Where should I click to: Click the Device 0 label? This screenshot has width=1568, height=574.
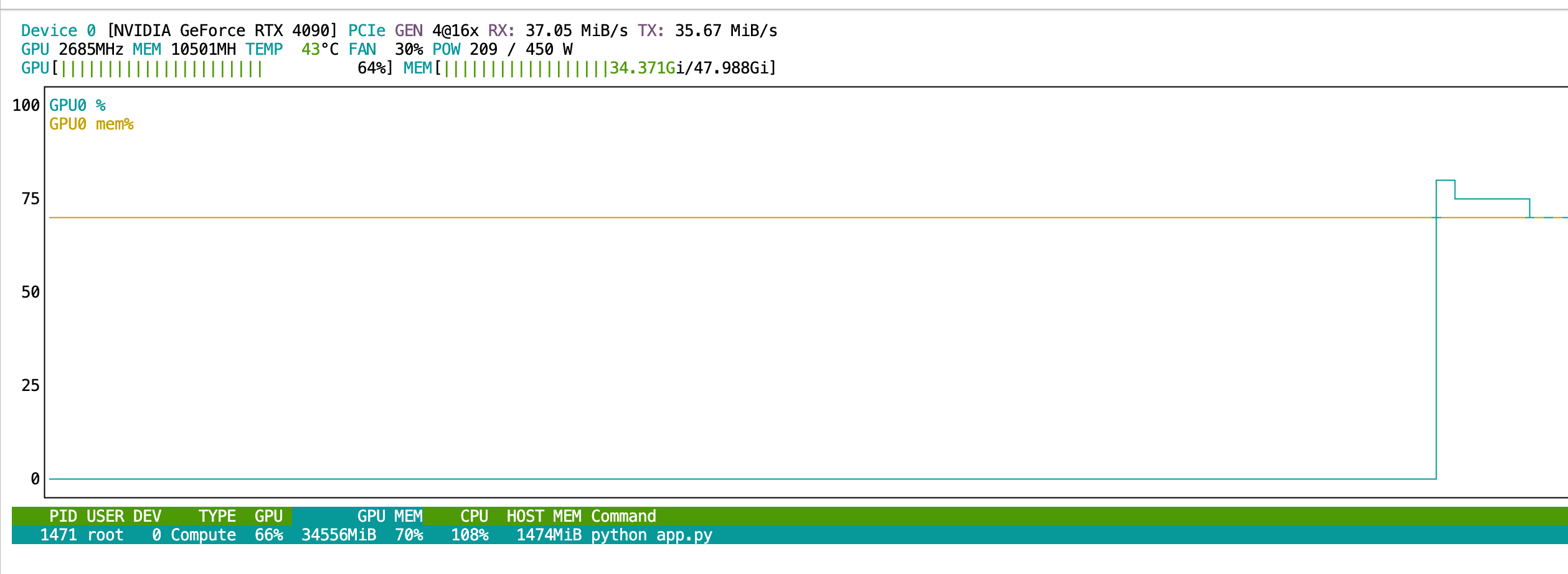click(58, 31)
